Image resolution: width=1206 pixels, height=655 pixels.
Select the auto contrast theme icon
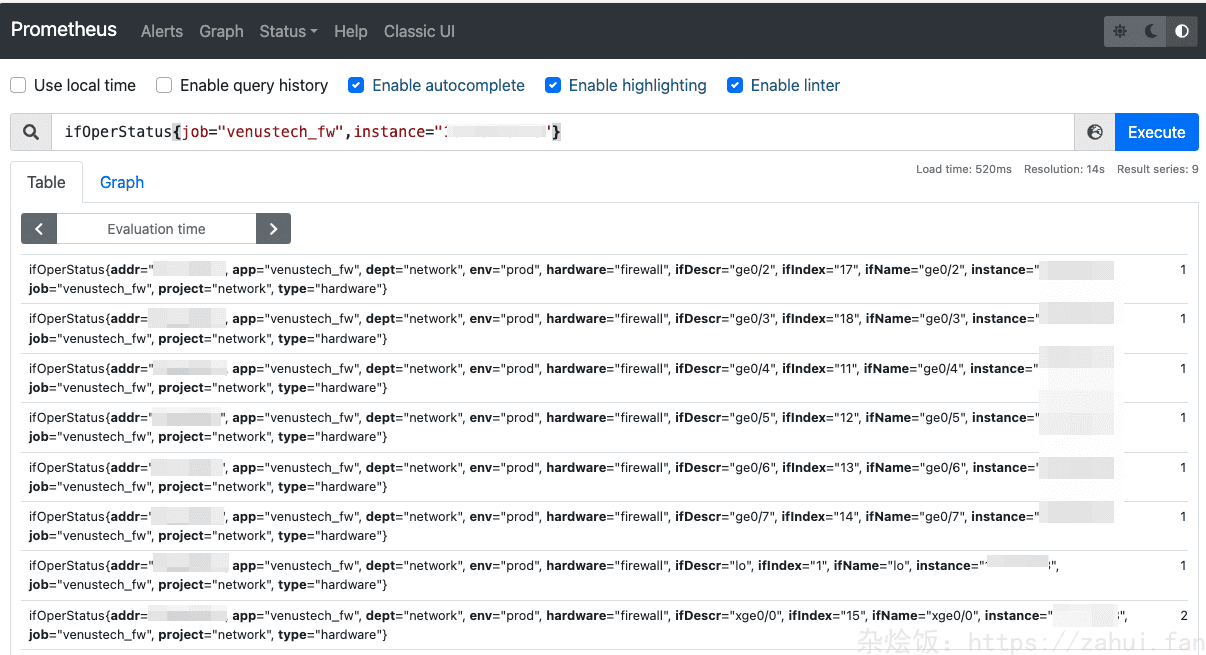pyautogui.click(x=1182, y=31)
